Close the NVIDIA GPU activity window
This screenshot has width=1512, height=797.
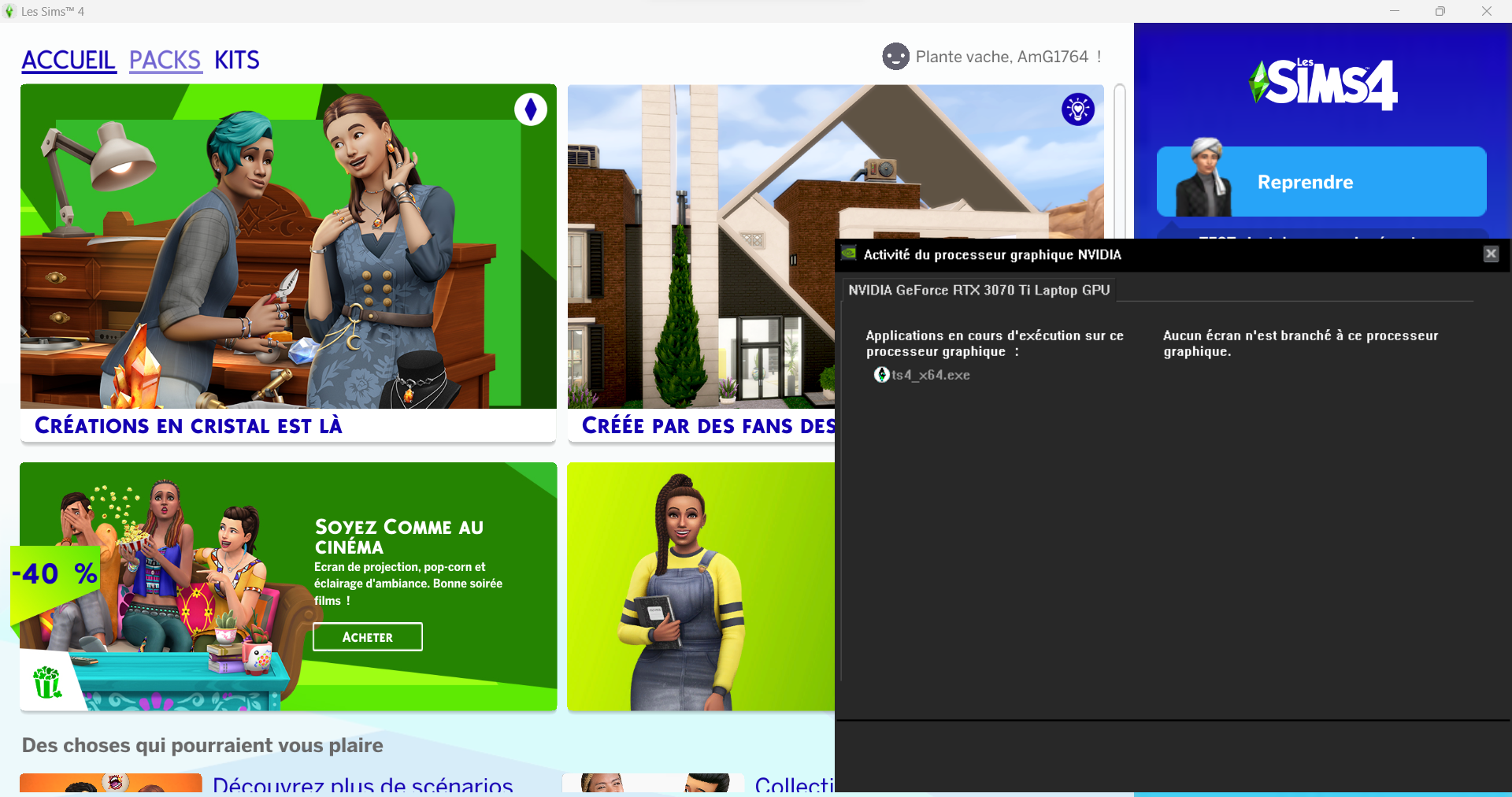(1491, 254)
